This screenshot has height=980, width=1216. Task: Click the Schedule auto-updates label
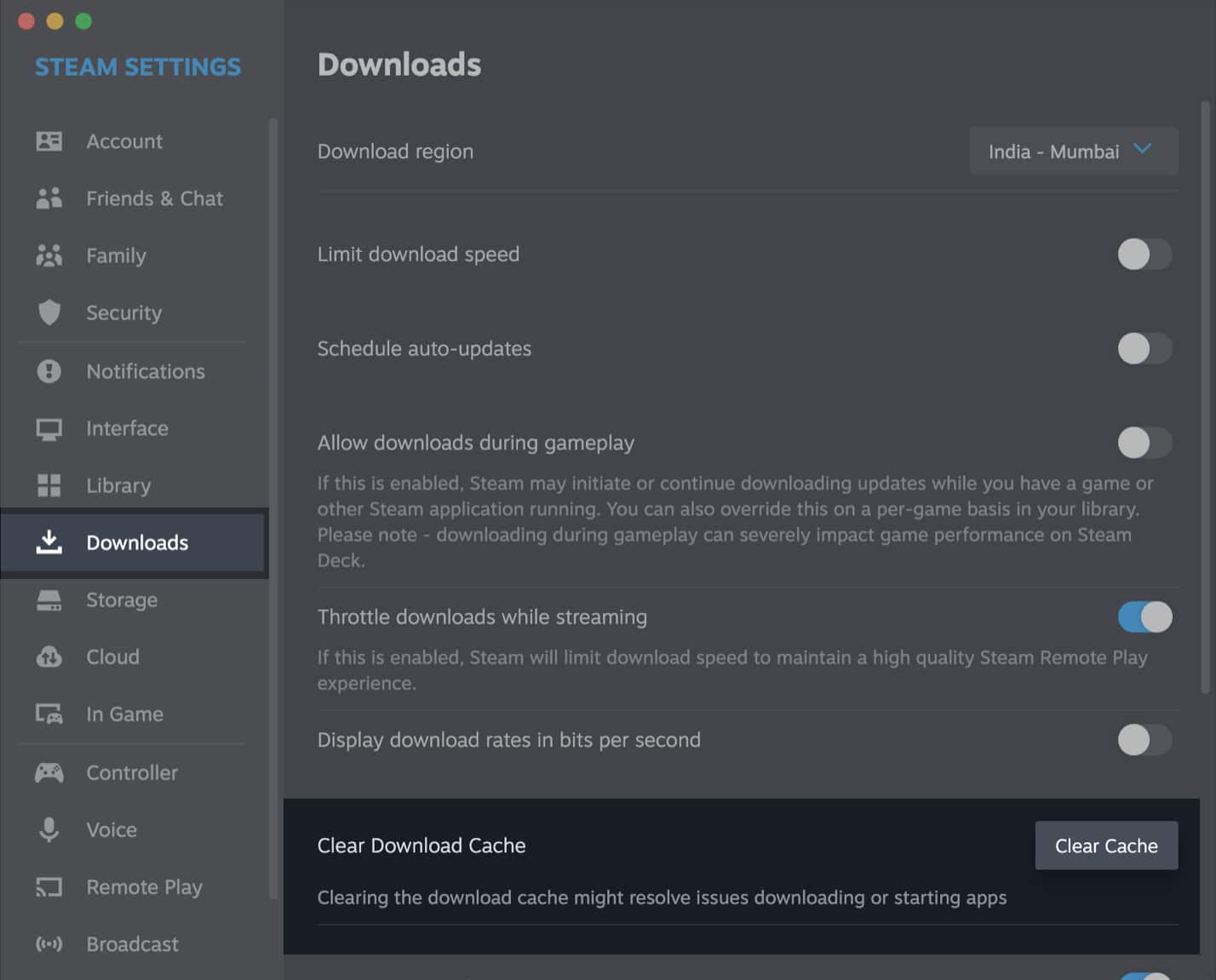coord(424,348)
